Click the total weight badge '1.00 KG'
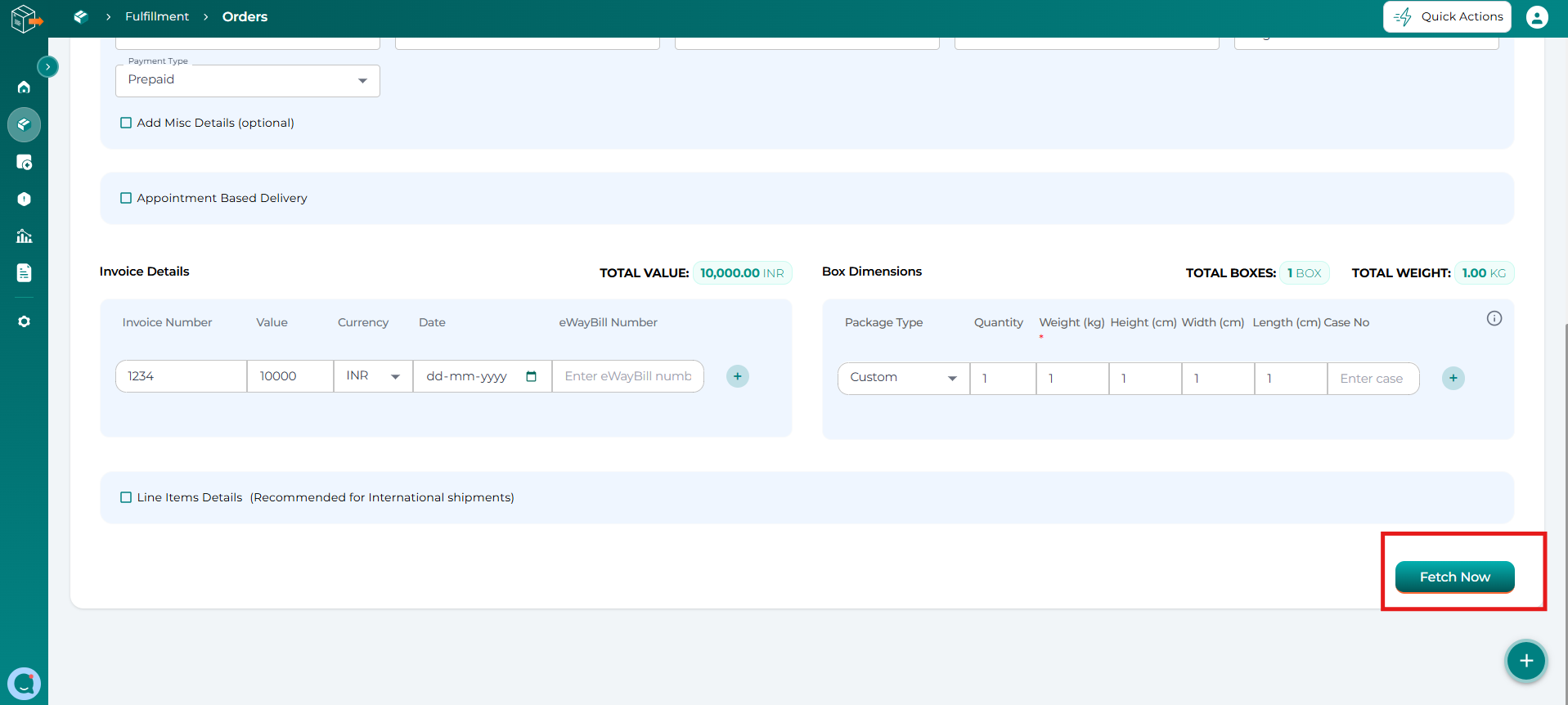This screenshot has width=1568, height=705. click(1484, 273)
